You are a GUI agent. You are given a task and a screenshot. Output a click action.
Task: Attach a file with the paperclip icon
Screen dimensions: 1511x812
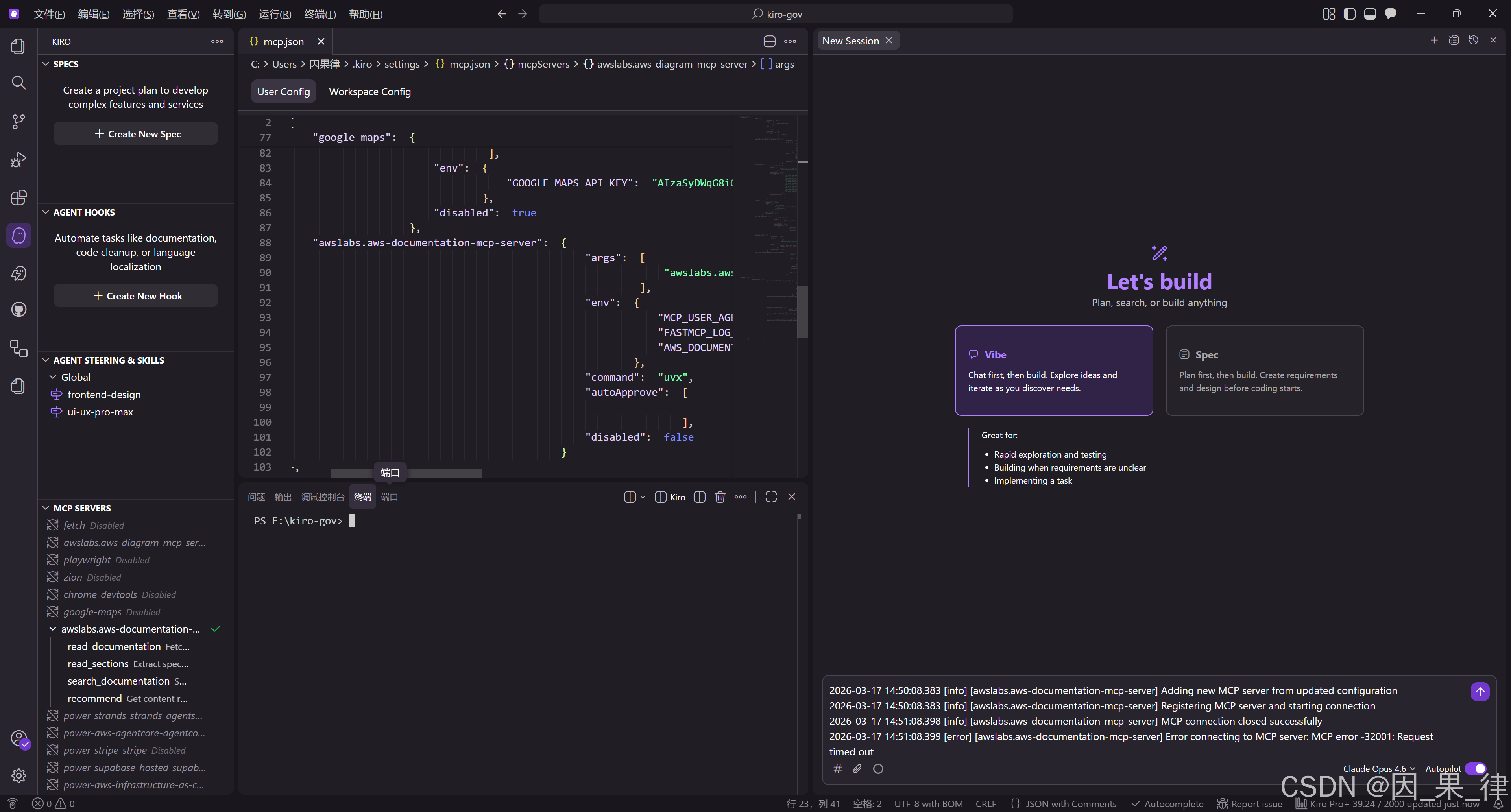[x=857, y=769]
